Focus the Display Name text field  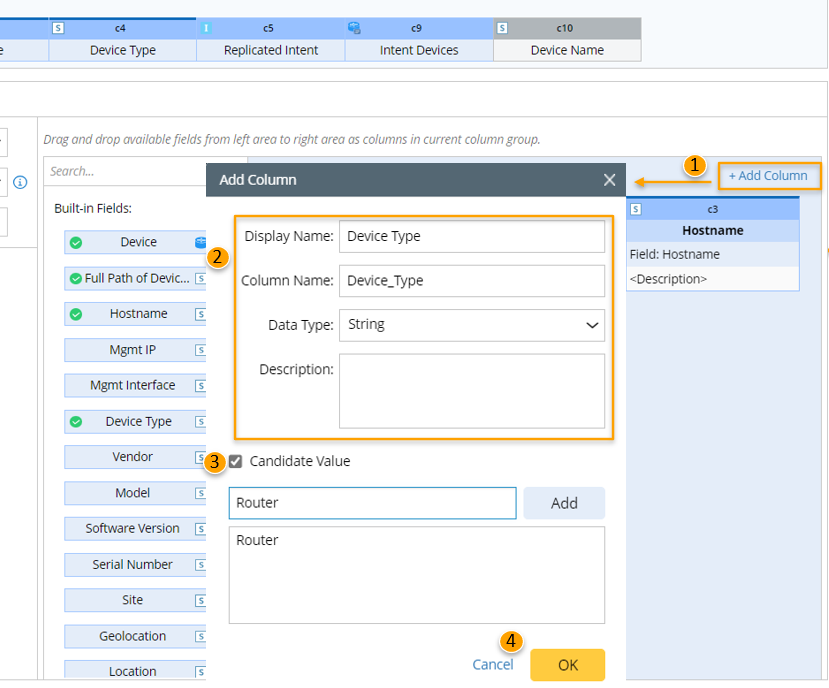coord(471,237)
